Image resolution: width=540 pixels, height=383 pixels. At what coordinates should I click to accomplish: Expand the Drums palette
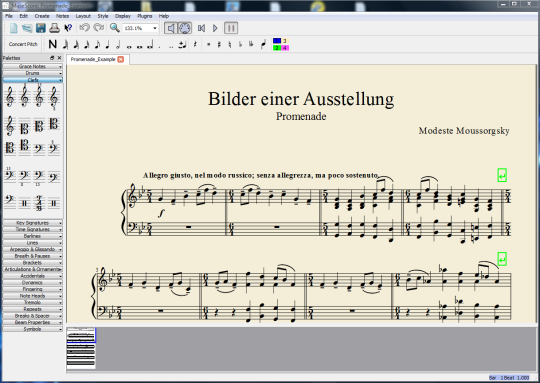coord(33,73)
